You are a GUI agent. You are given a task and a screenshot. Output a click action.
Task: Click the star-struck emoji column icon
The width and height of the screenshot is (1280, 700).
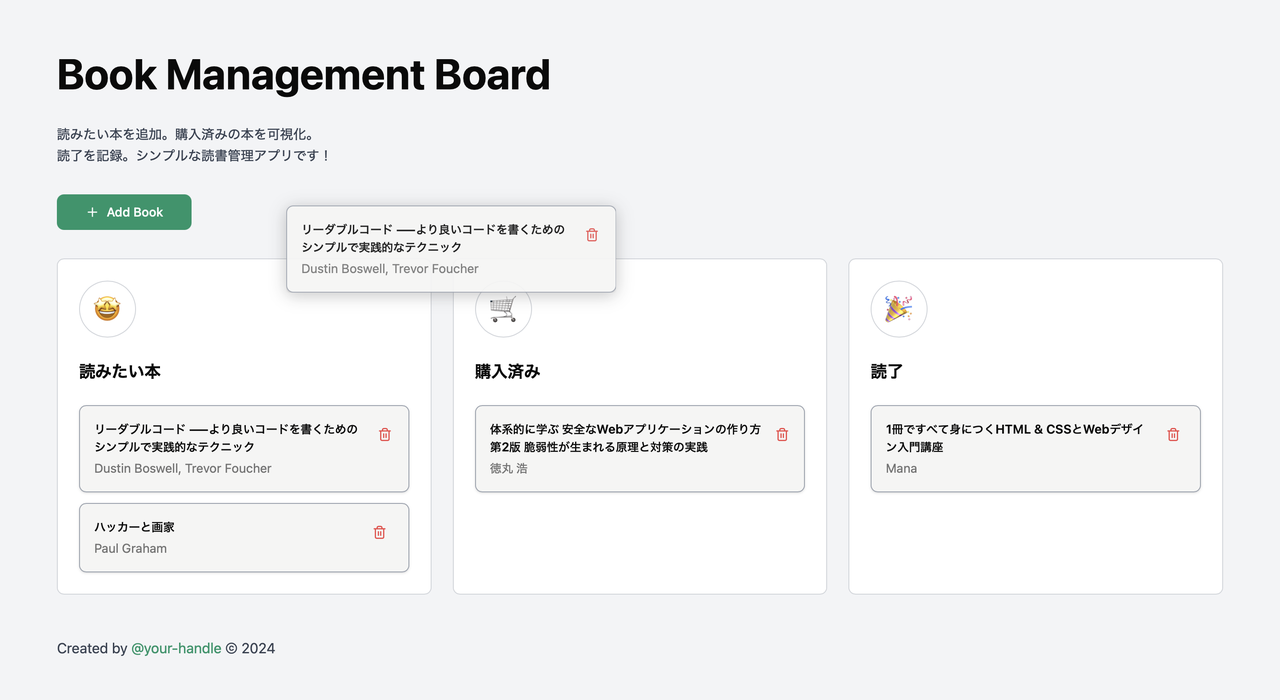point(107,310)
